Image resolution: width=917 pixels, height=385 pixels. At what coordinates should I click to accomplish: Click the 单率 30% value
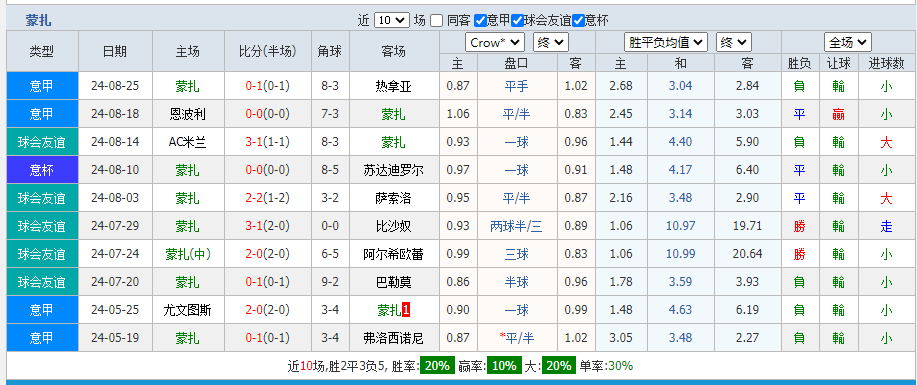(x=620, y=366)
